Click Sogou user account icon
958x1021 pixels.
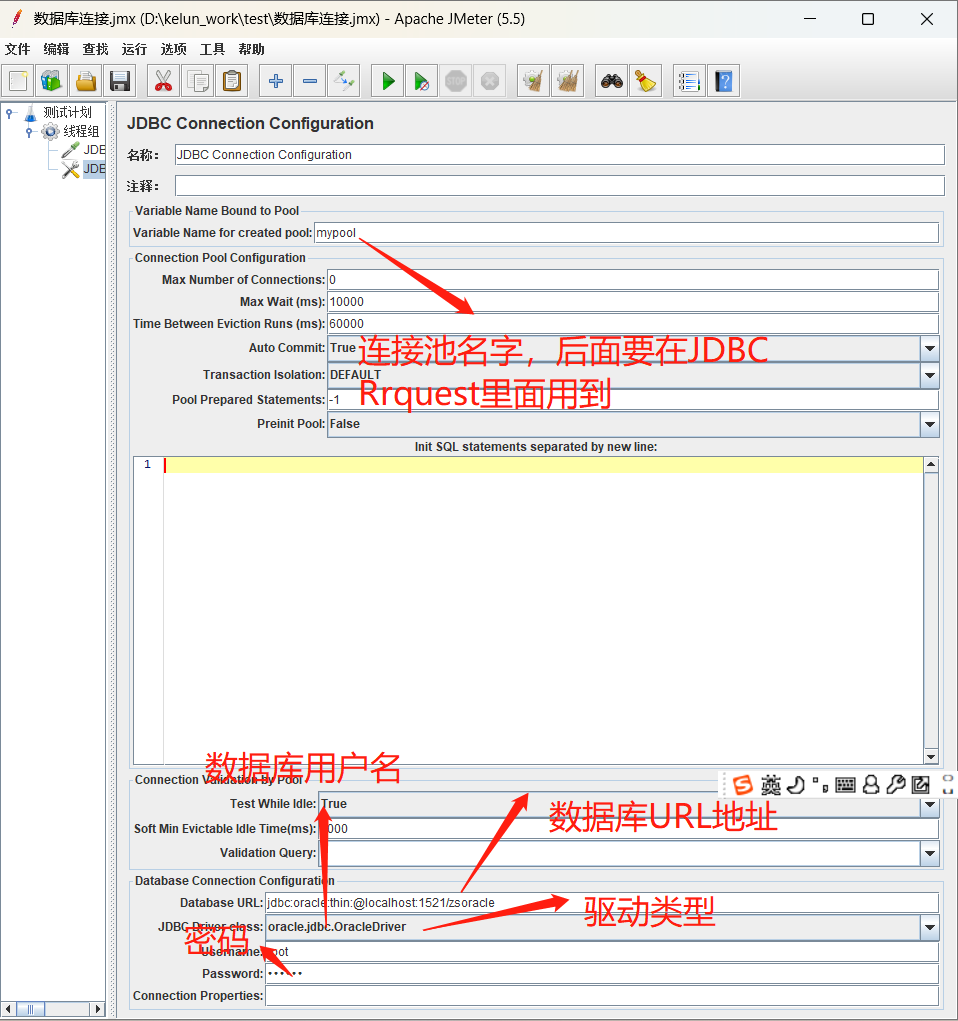tap(871, 785)
